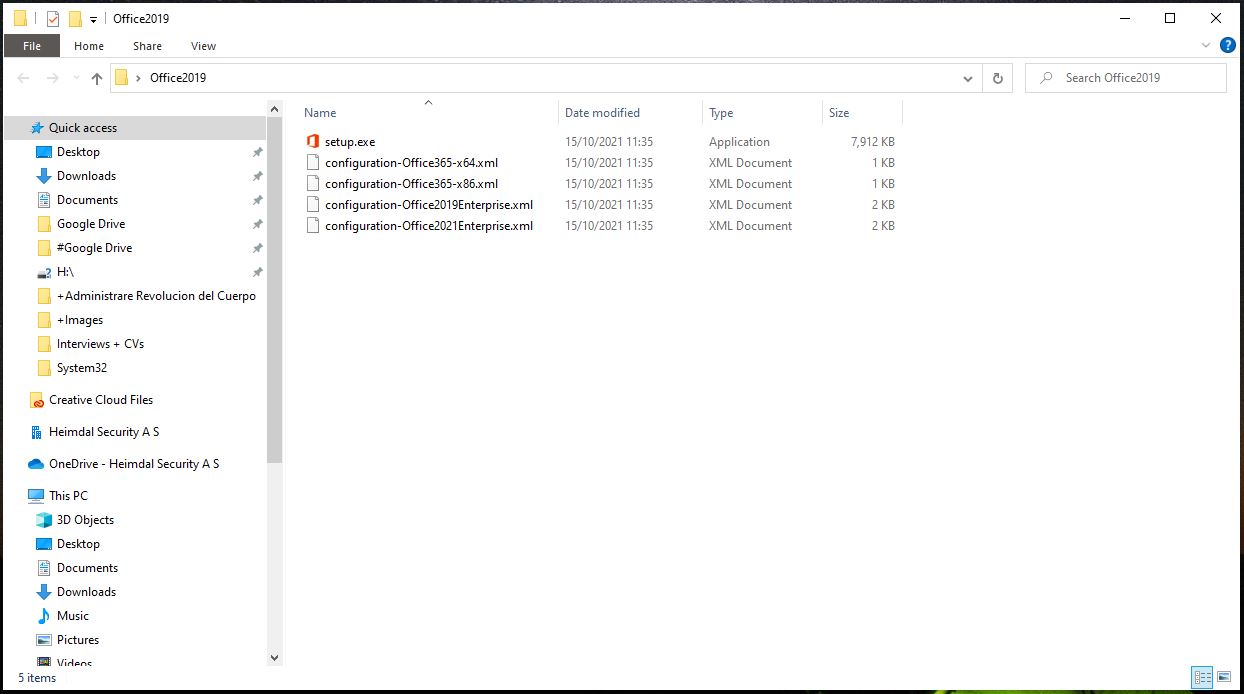The image size is (1244, 694).
Task: Click Creative Cloud Files icon in sidebar
Action: coord(37,400)
